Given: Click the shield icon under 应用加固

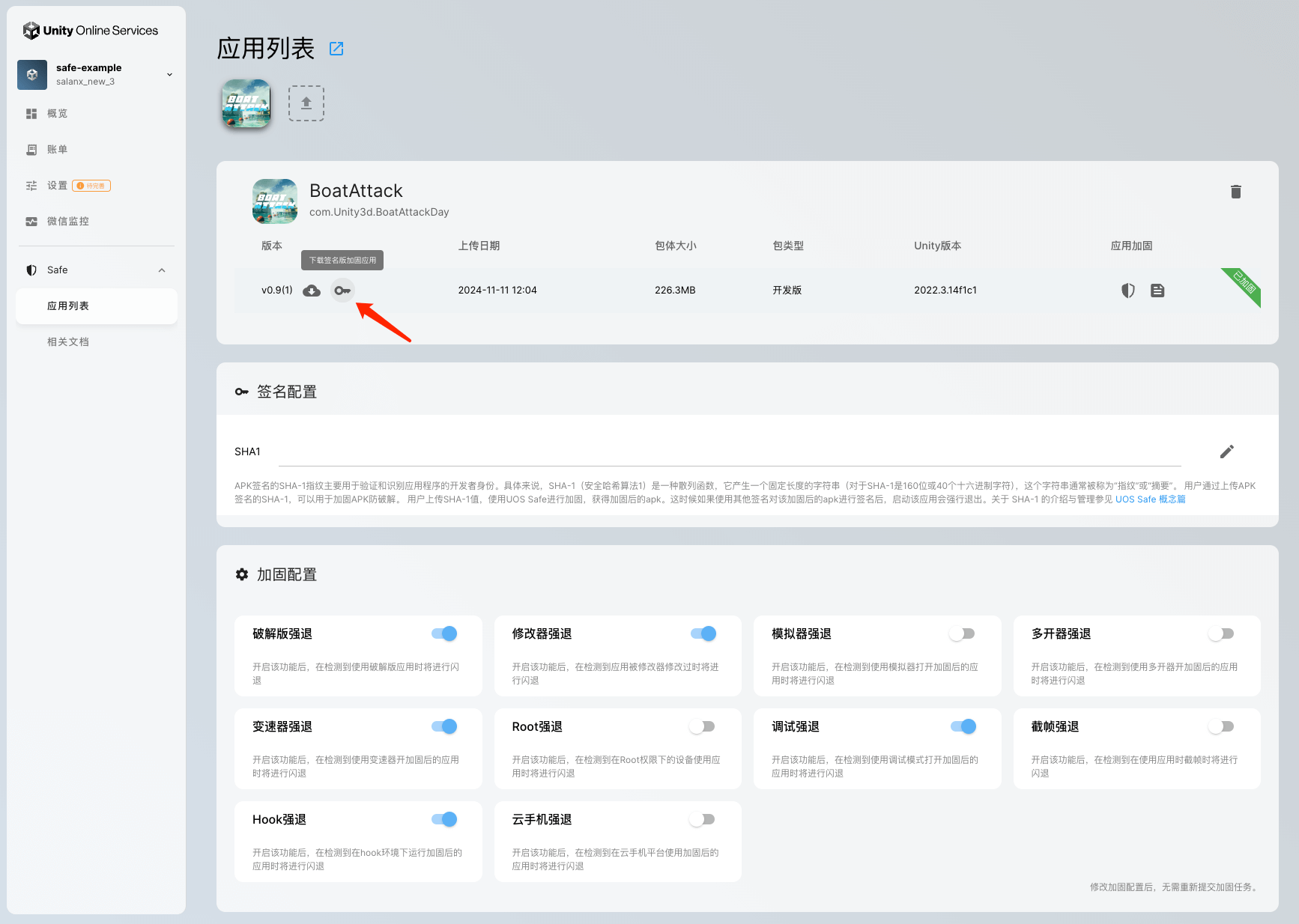Looking at the screenshot, I should (x=1127, y=291).
